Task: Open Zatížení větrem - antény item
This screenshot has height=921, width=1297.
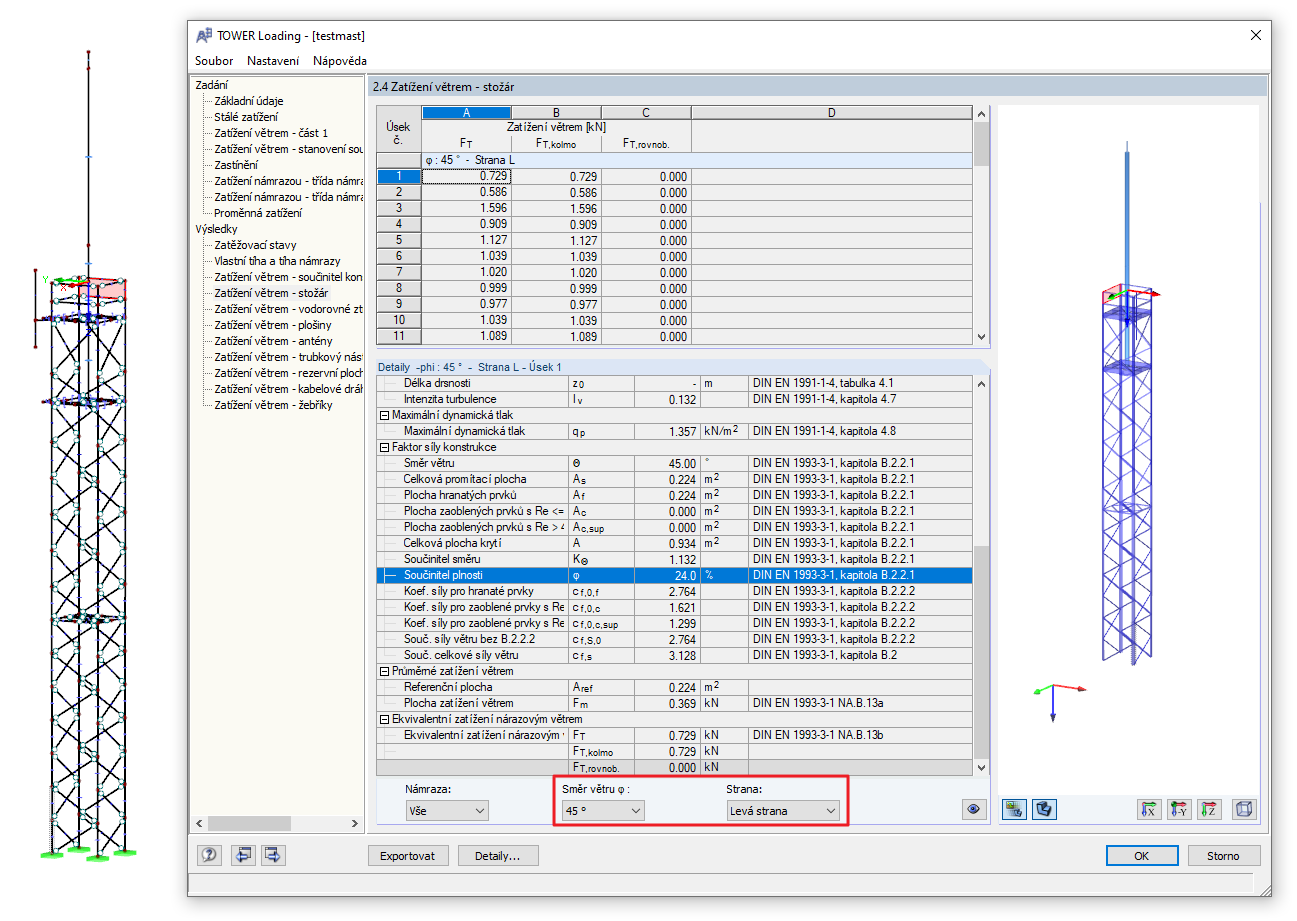Action: pos(273,341)
